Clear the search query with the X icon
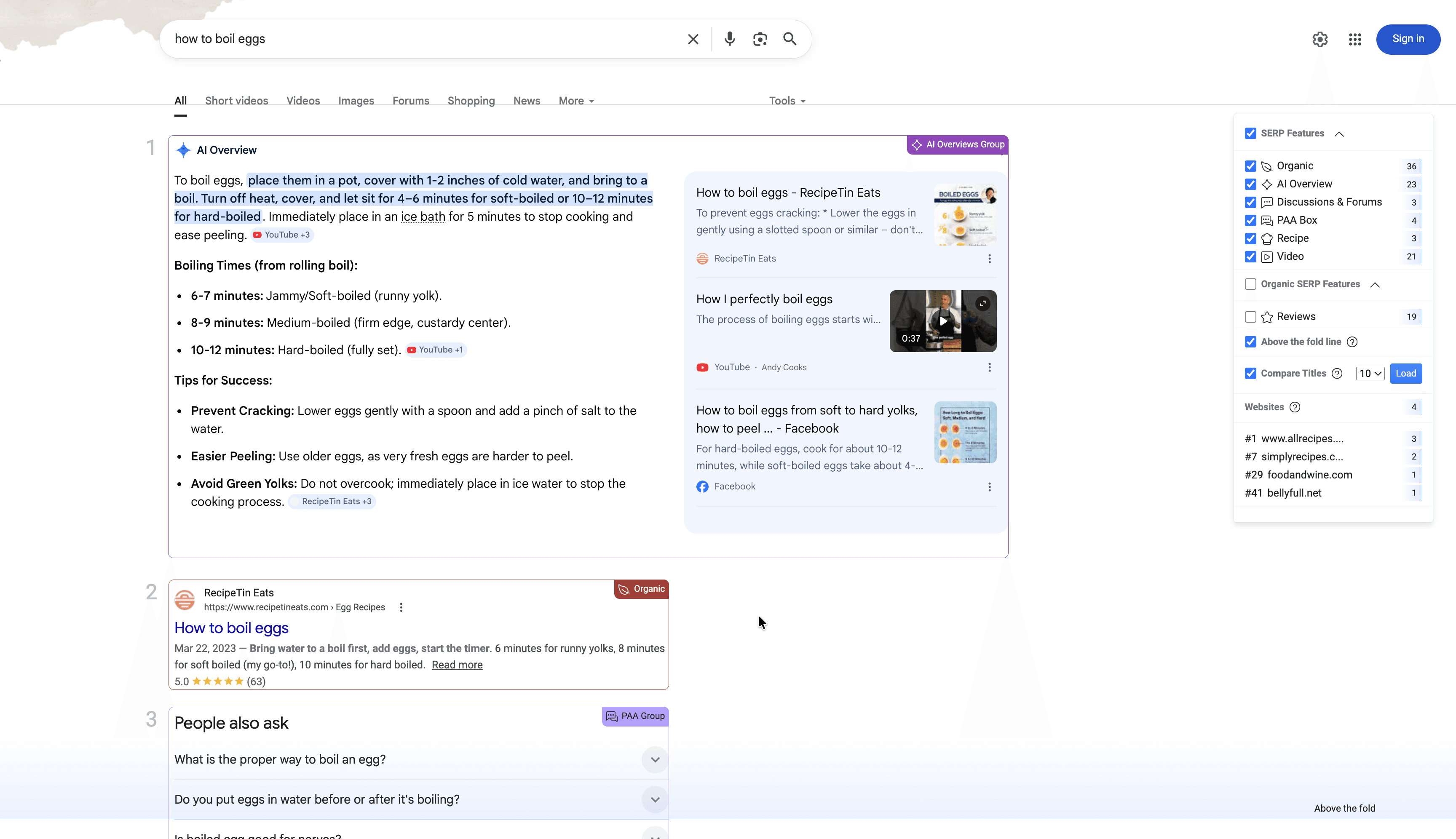The width and height of the screenshot is (1456, 839). [x=692, y=39]
